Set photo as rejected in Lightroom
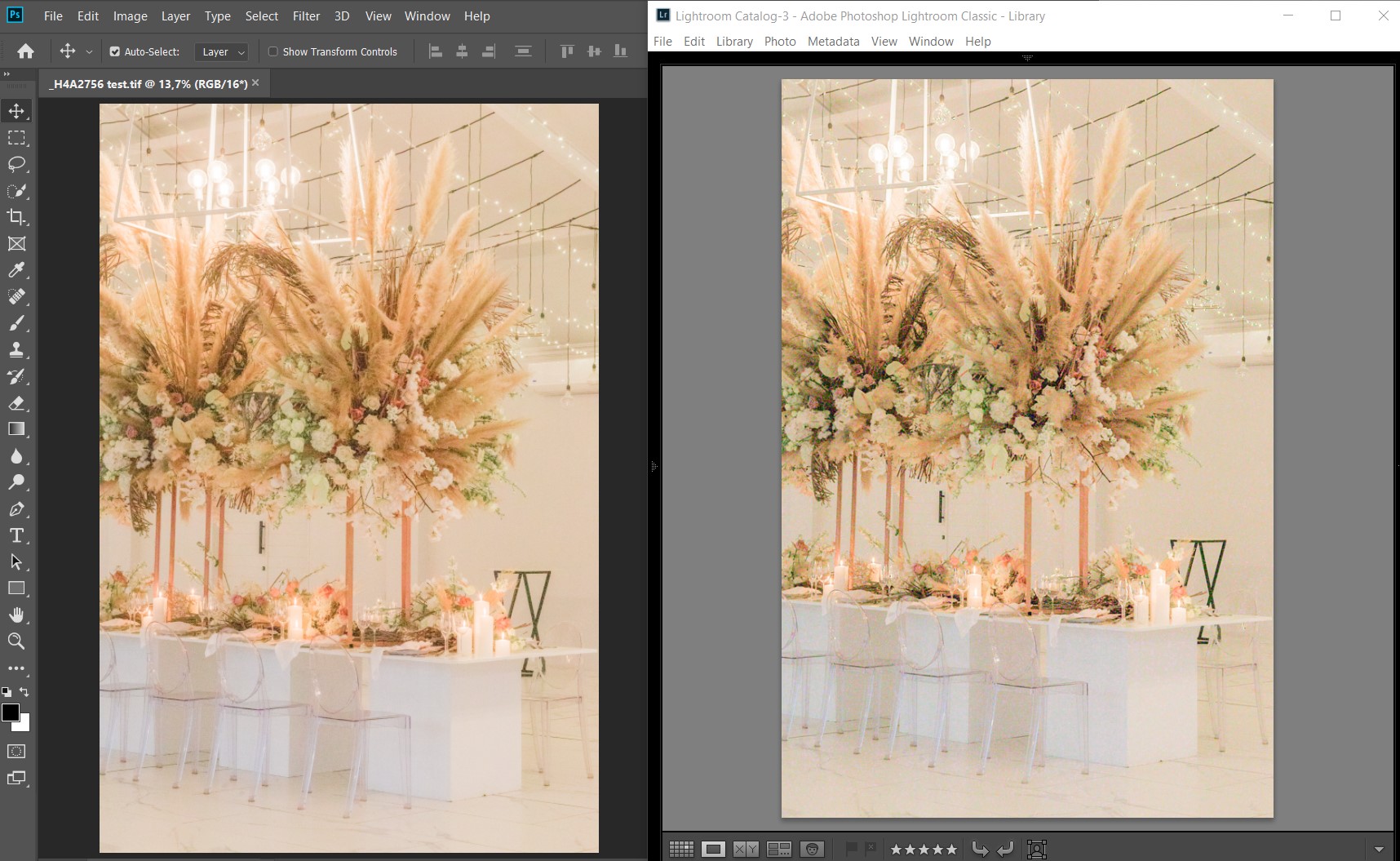Viewport: 1400px width, 861px height. point(871,849)
